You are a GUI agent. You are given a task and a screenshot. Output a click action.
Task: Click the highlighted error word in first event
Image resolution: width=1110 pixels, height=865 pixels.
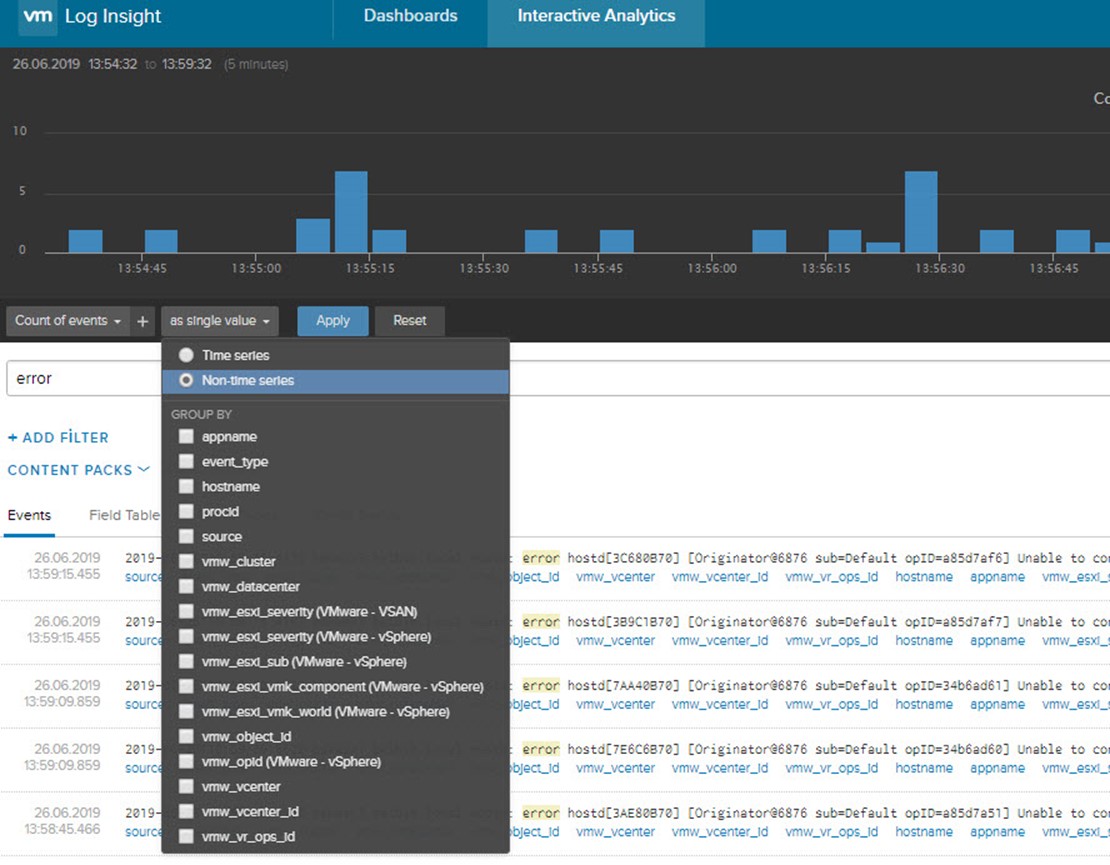click(541, 558)
